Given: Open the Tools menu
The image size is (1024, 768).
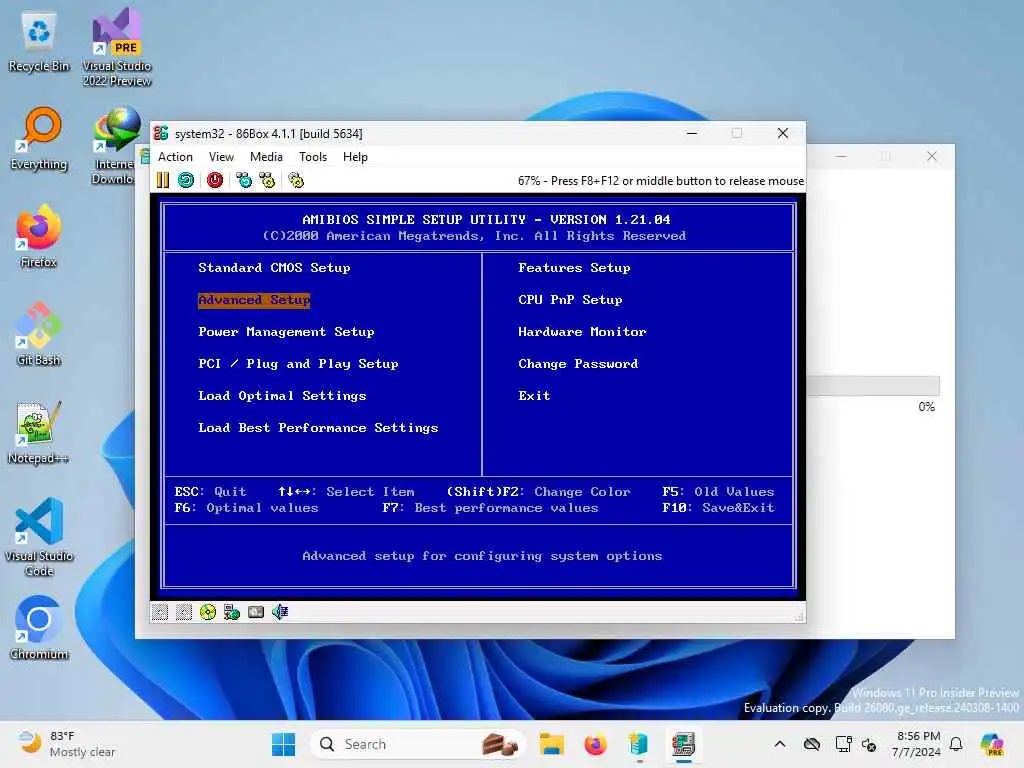Looking at the screenshot, I should tap(313, 157).
